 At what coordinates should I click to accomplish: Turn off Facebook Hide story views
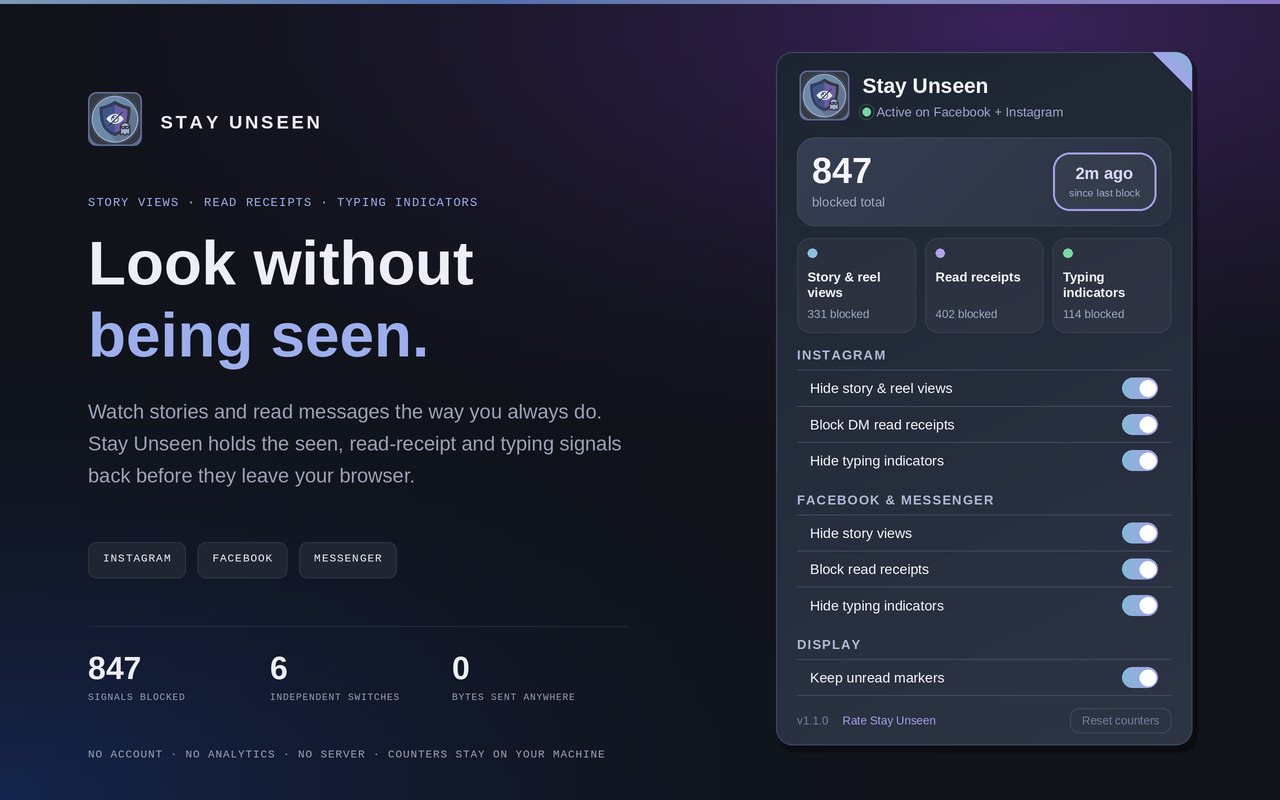(1140, 533)
